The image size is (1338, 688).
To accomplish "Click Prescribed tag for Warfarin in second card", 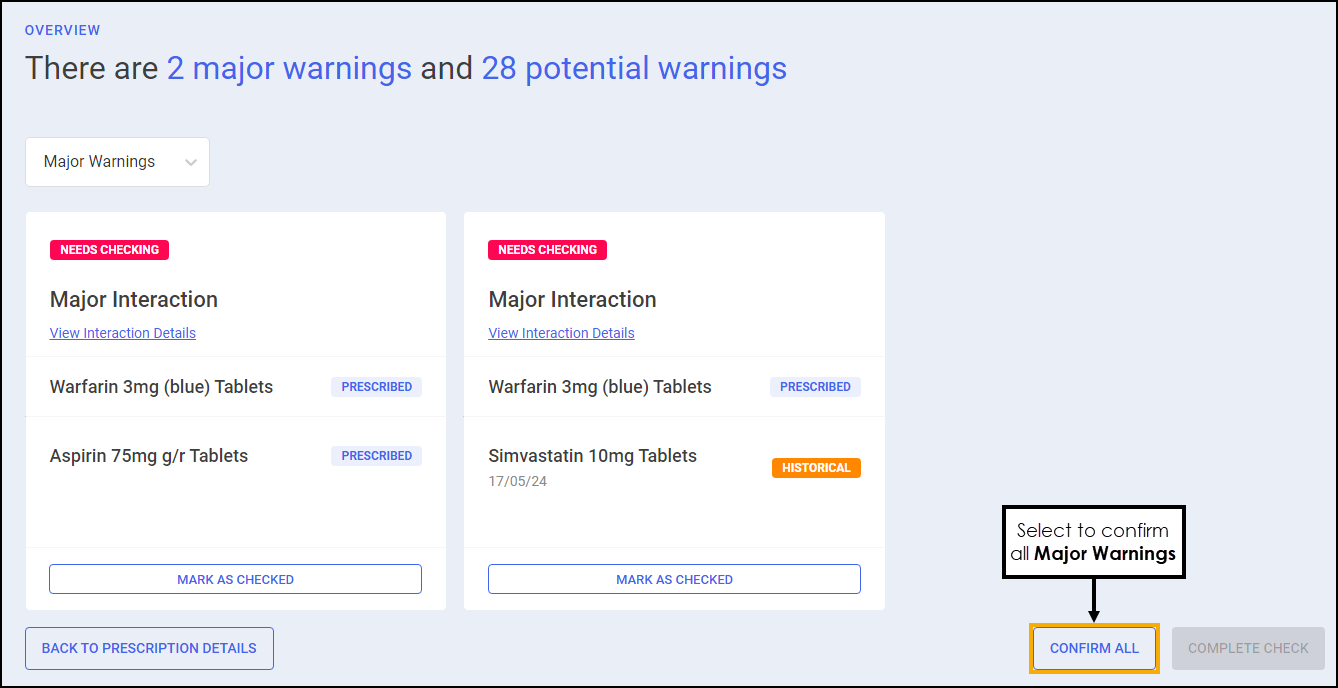I will tap(815, 387).
